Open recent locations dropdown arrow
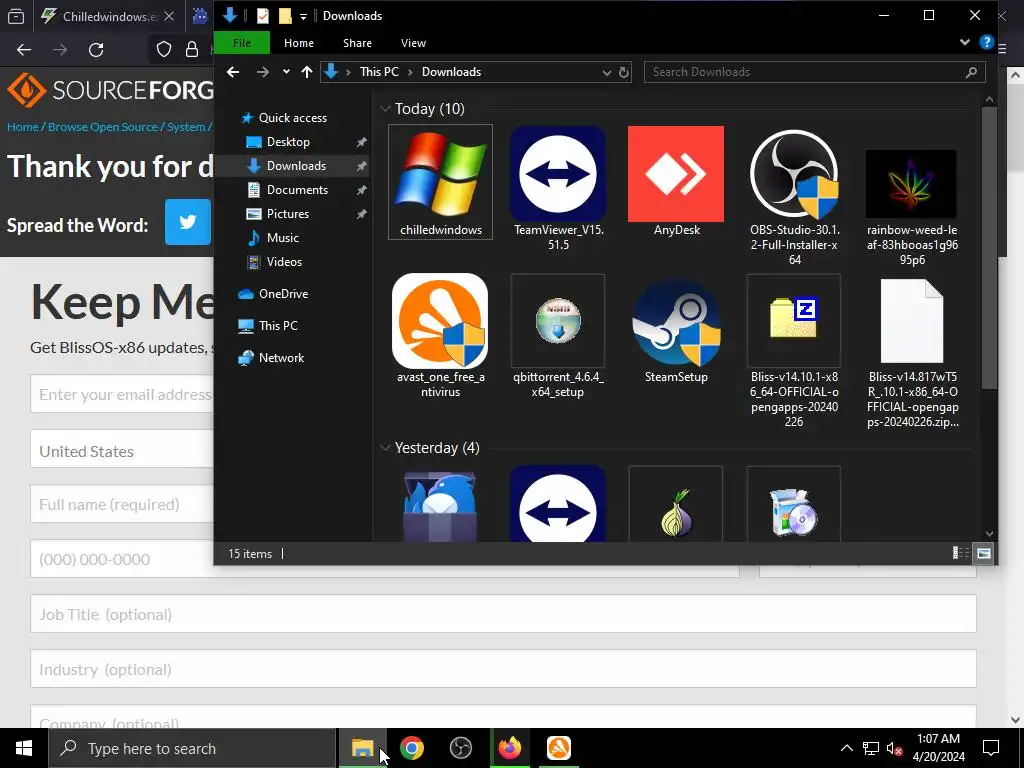Screen dimensions: 1024x768 point(286,72)
